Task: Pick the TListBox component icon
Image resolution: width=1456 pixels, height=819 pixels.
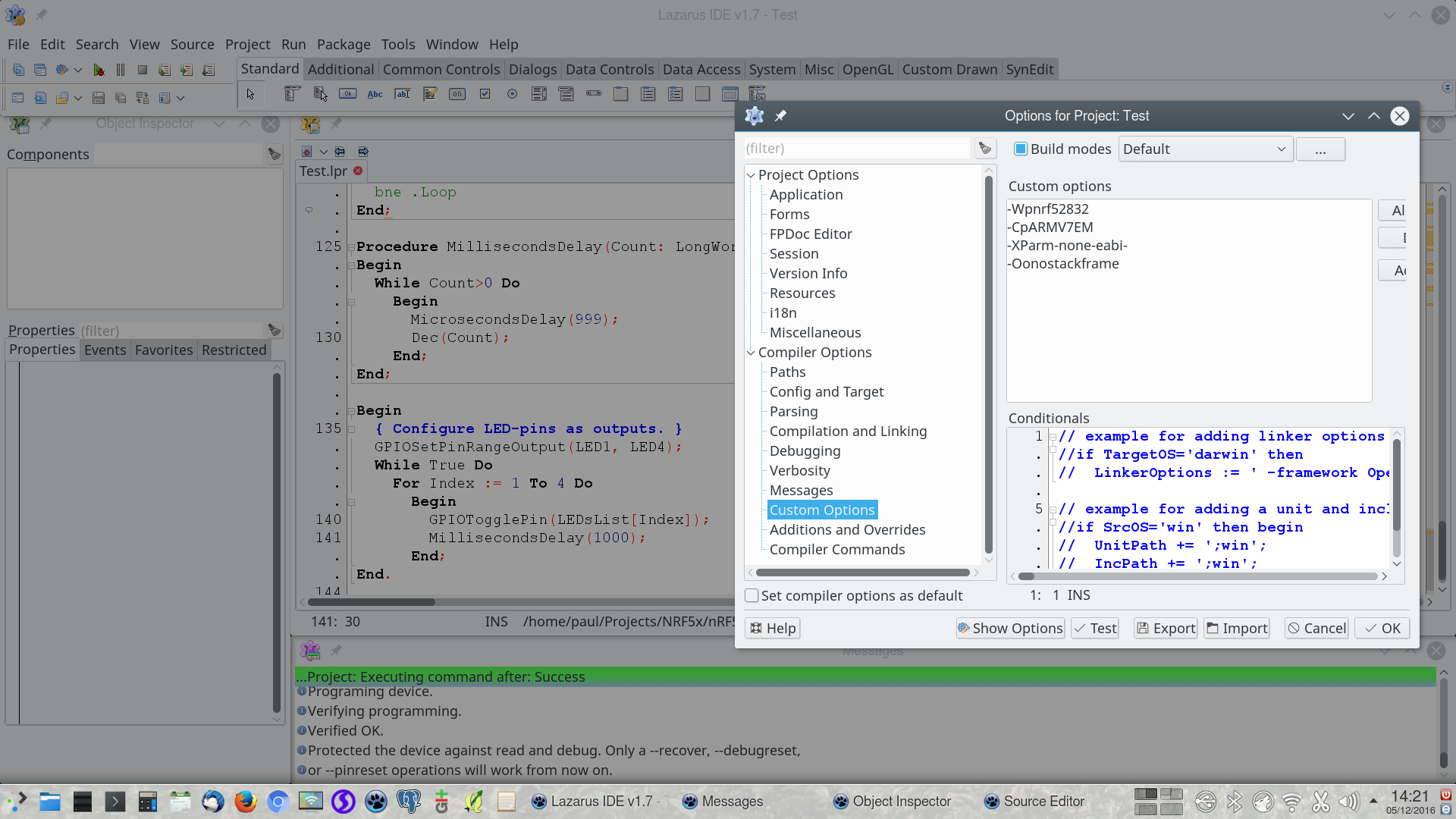Action: pos(539,94)
